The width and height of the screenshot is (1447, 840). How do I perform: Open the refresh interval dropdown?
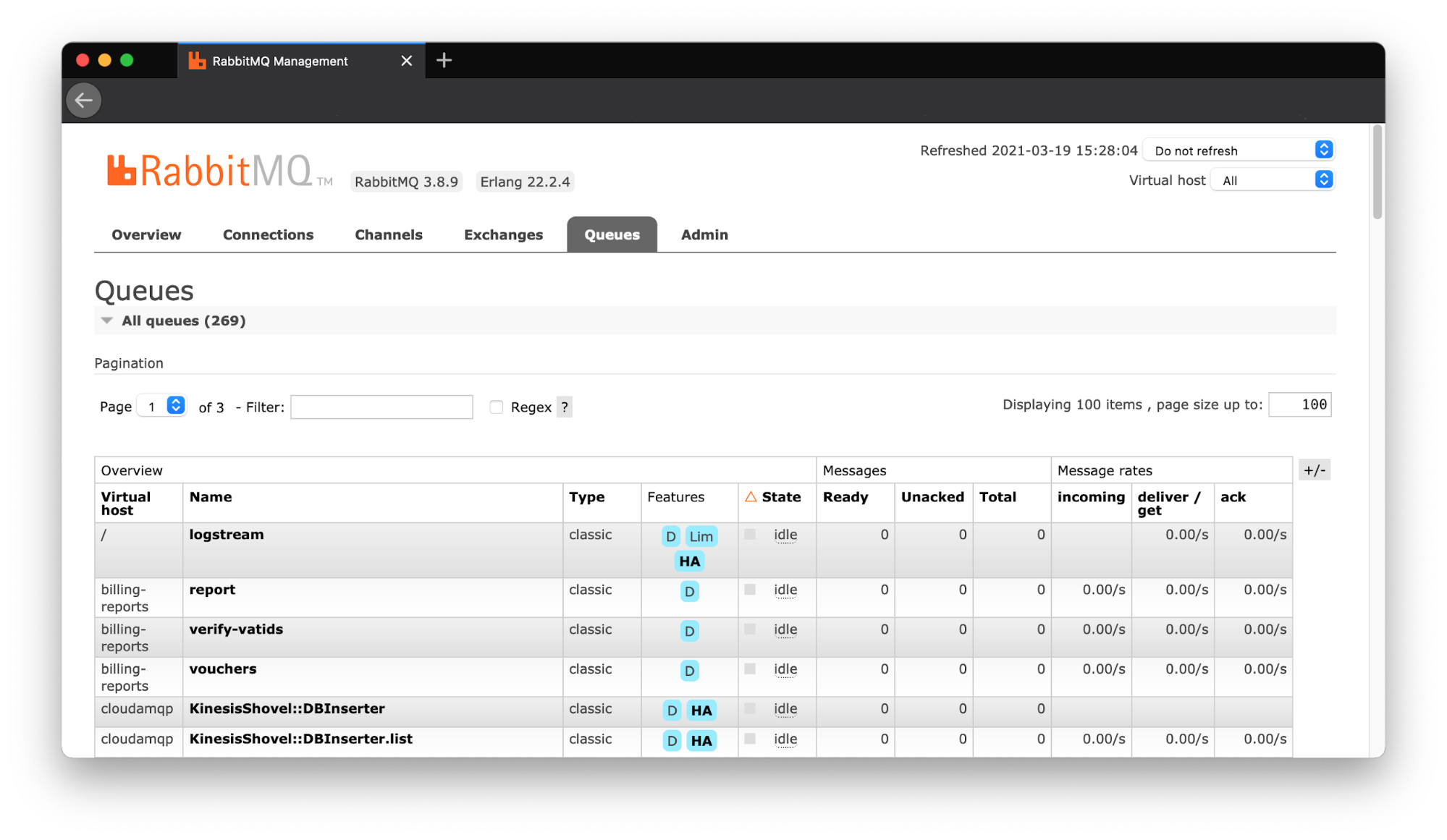coord(1239,150)
